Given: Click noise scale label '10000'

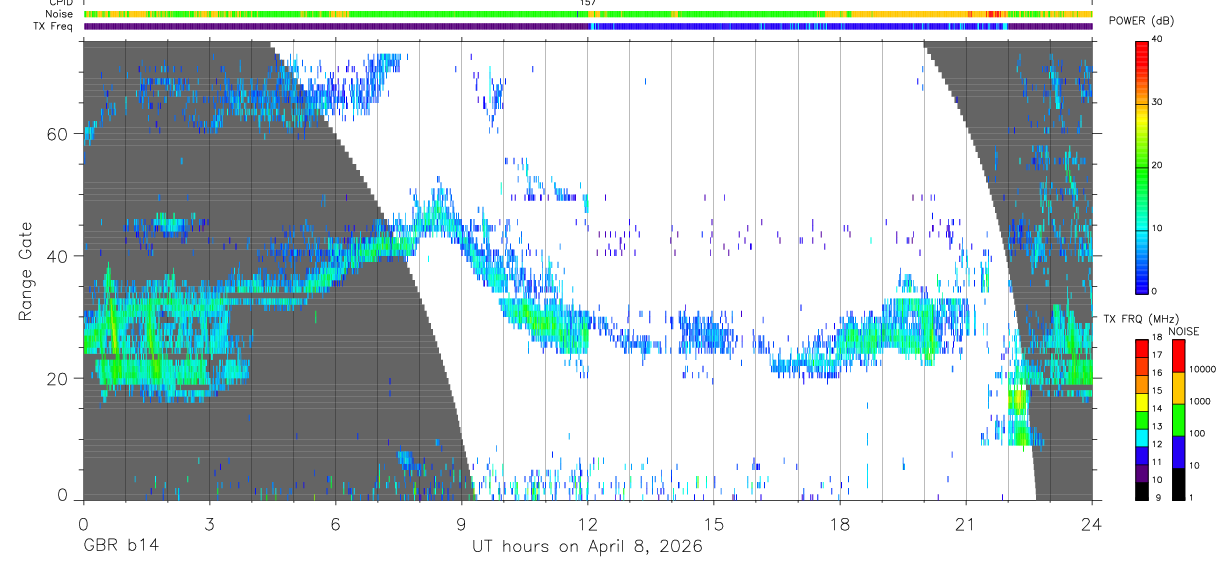Looking at the screenshot, I should pyautogui.click(x=1201, y=369).
